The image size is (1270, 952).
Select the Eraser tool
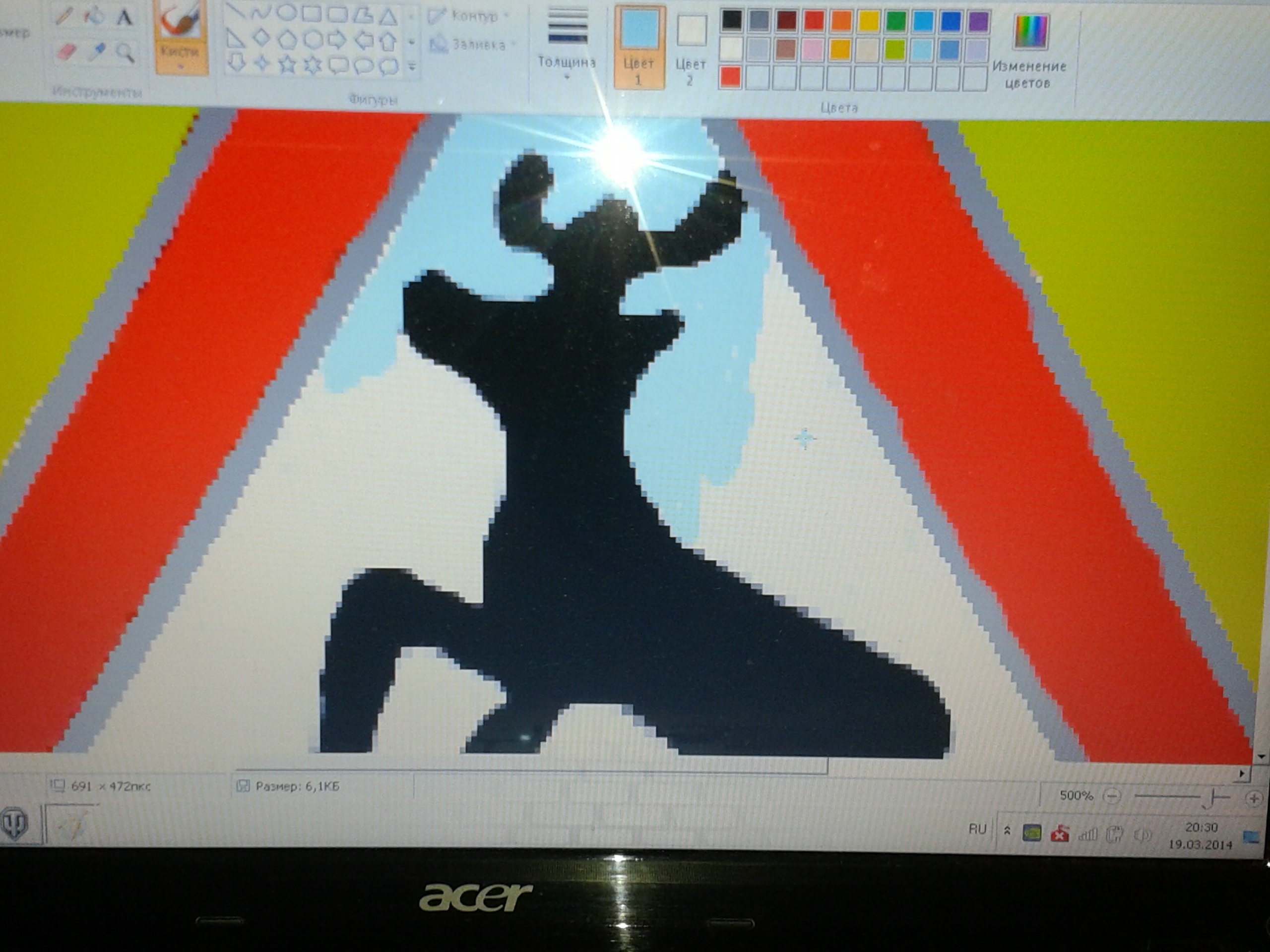(x=66, y=52)
